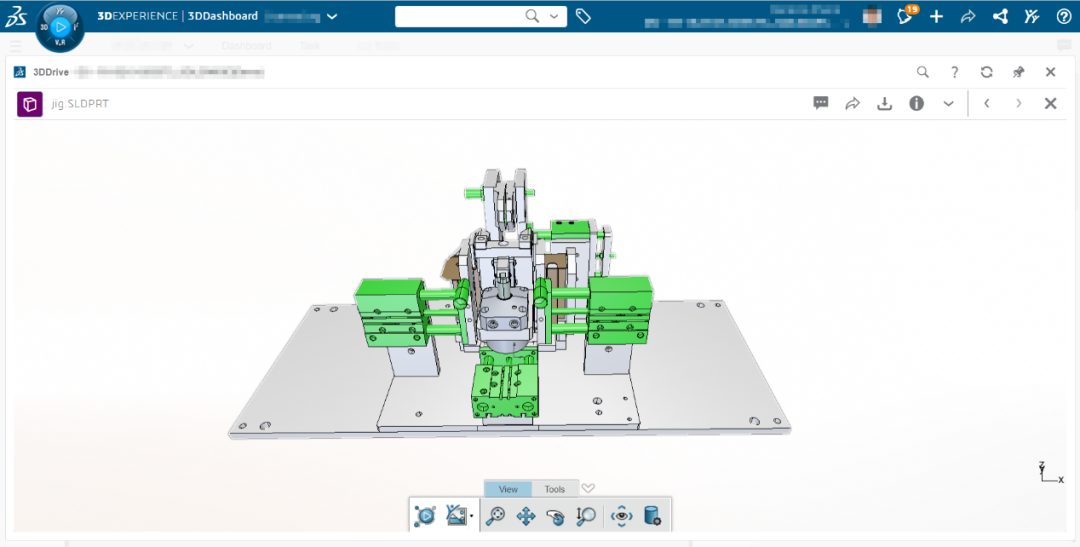Select the Zoom in/out magnifier tool
Screen dimensions: 1080x547
click(585, 516)
